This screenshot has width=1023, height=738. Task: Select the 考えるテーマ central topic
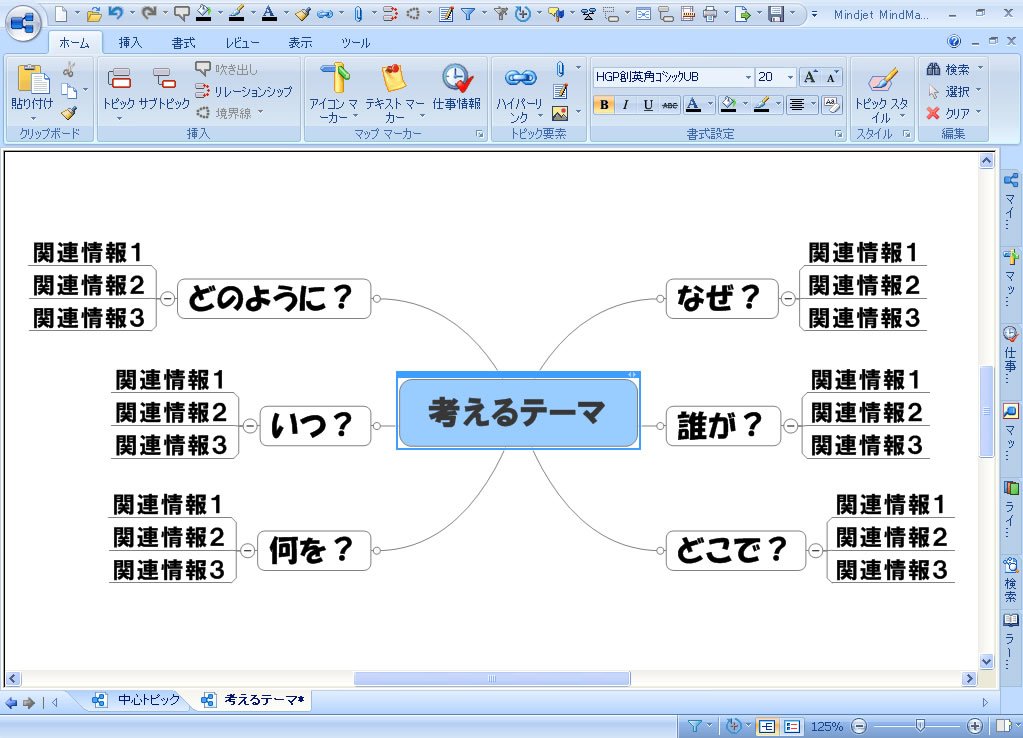point(518,413)
